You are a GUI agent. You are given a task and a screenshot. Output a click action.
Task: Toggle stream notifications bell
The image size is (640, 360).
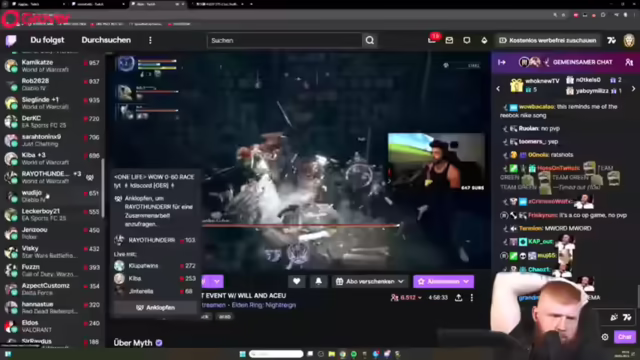click(318, 281)
